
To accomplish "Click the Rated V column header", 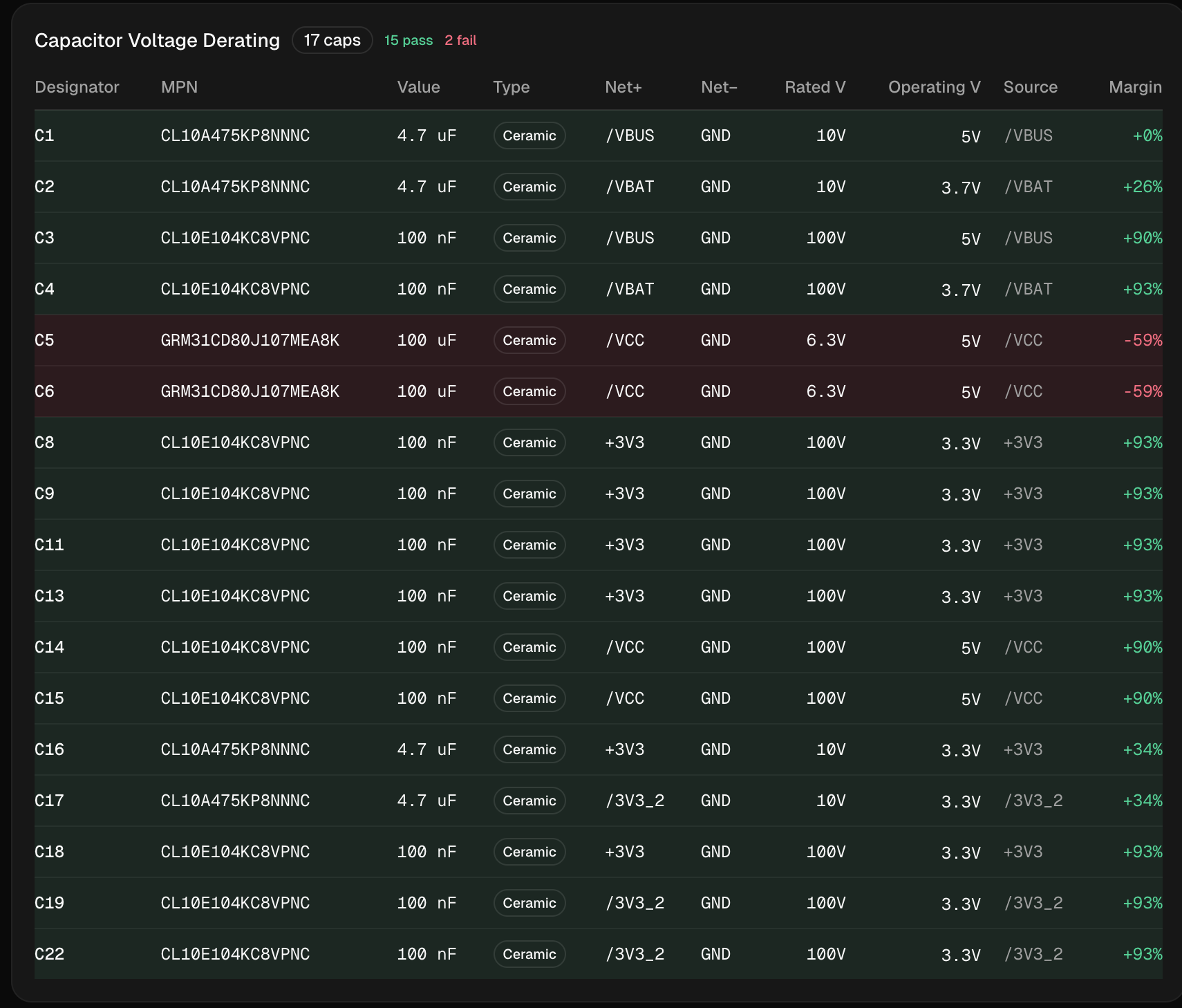I will tap(814, 87).
